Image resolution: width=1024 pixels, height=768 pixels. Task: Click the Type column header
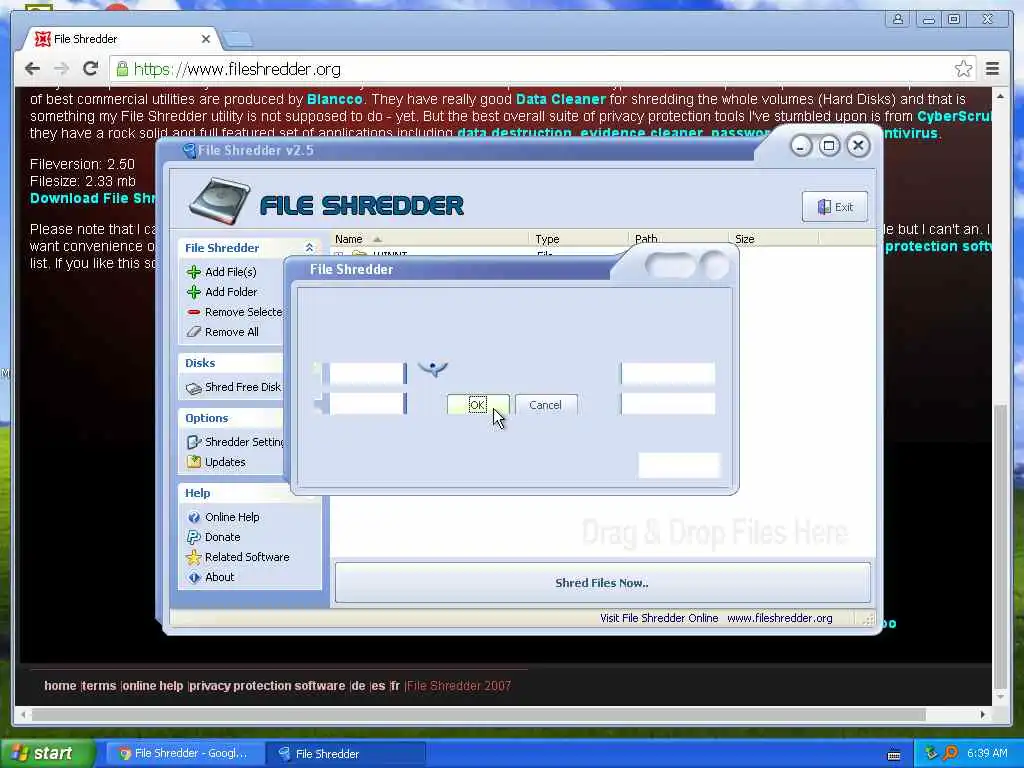pyautogui.click(x=578, y=239)
